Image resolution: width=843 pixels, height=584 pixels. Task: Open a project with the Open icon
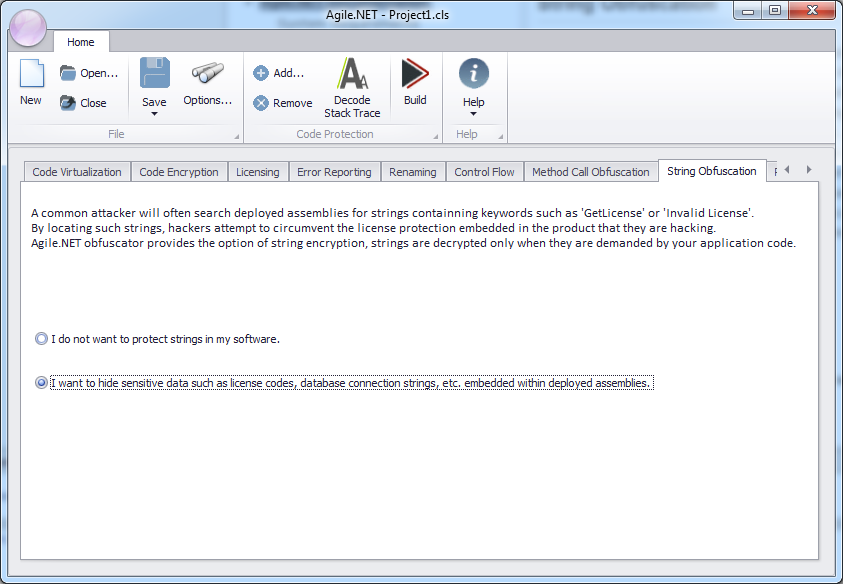coord(68,73)
